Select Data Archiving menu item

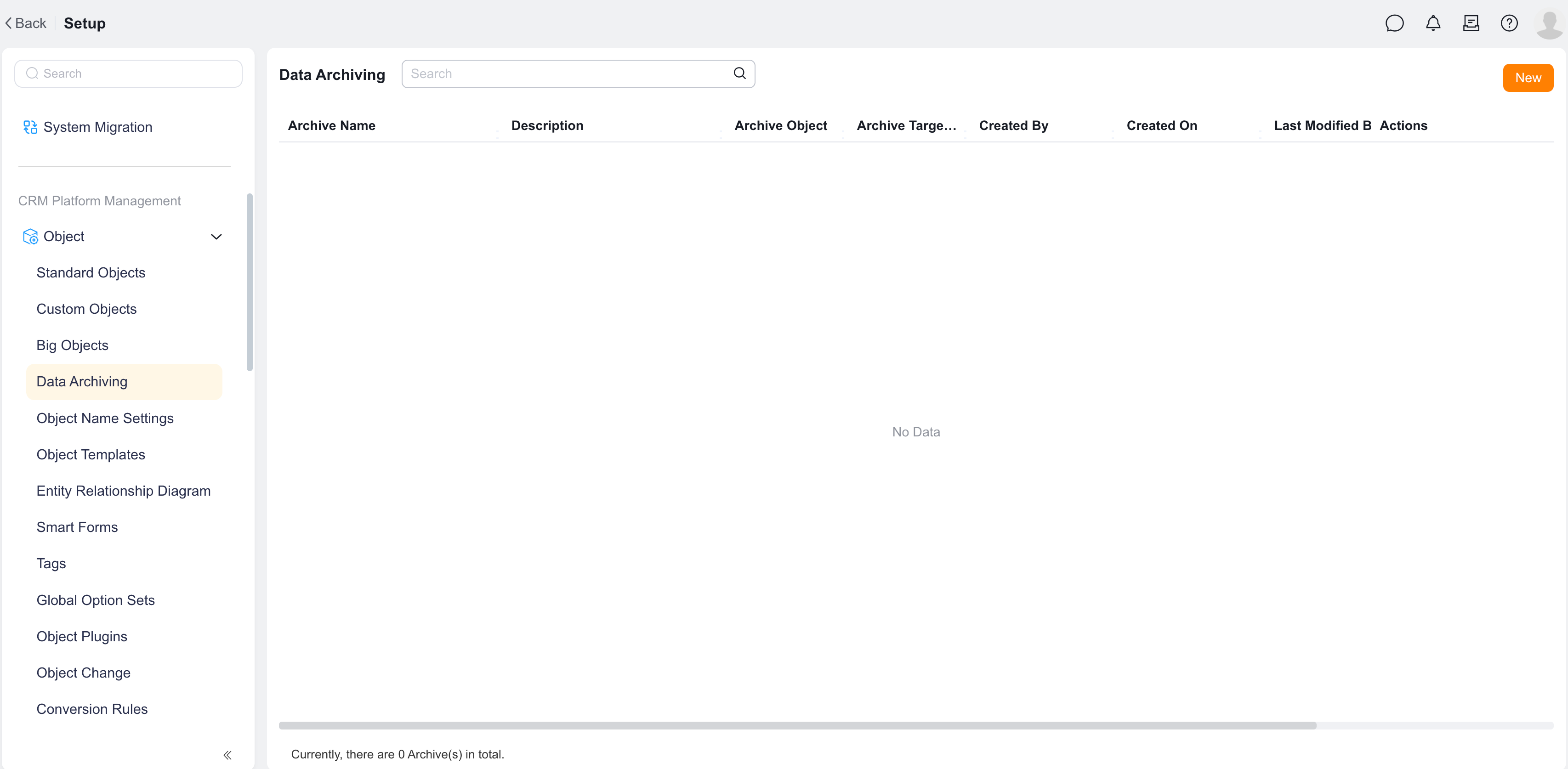tap(124, 381)
